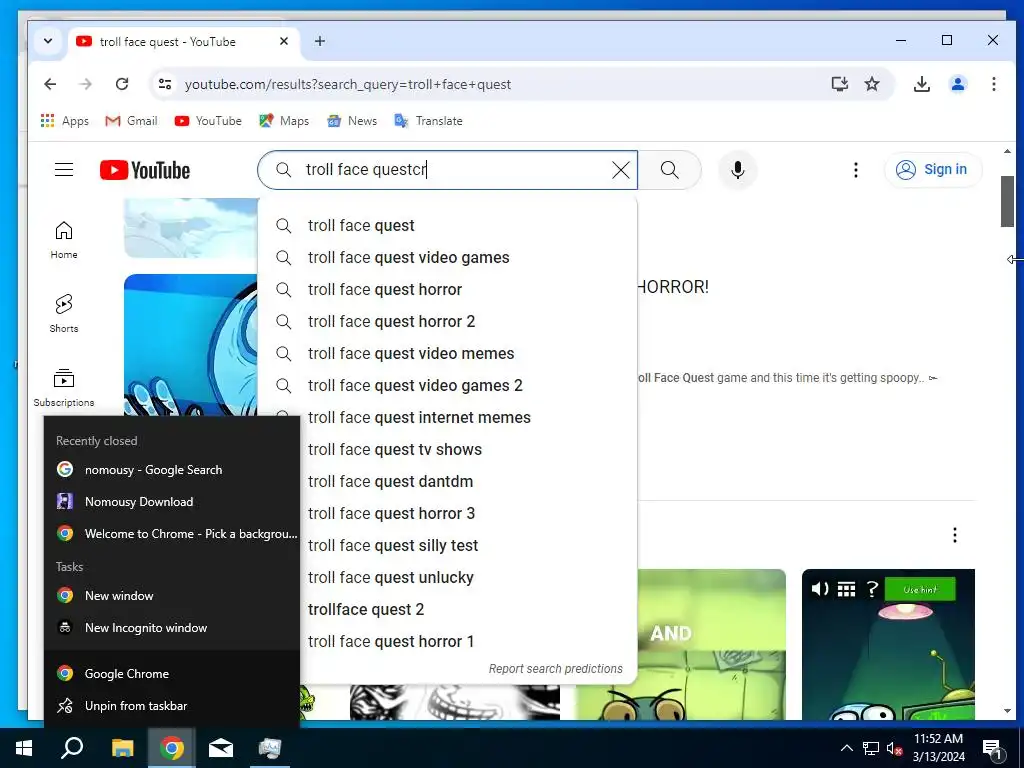This screenshot has height=768, width=1024.
Task: Select suggestion 'trollface quest 2'
Action: click(468, 609)
